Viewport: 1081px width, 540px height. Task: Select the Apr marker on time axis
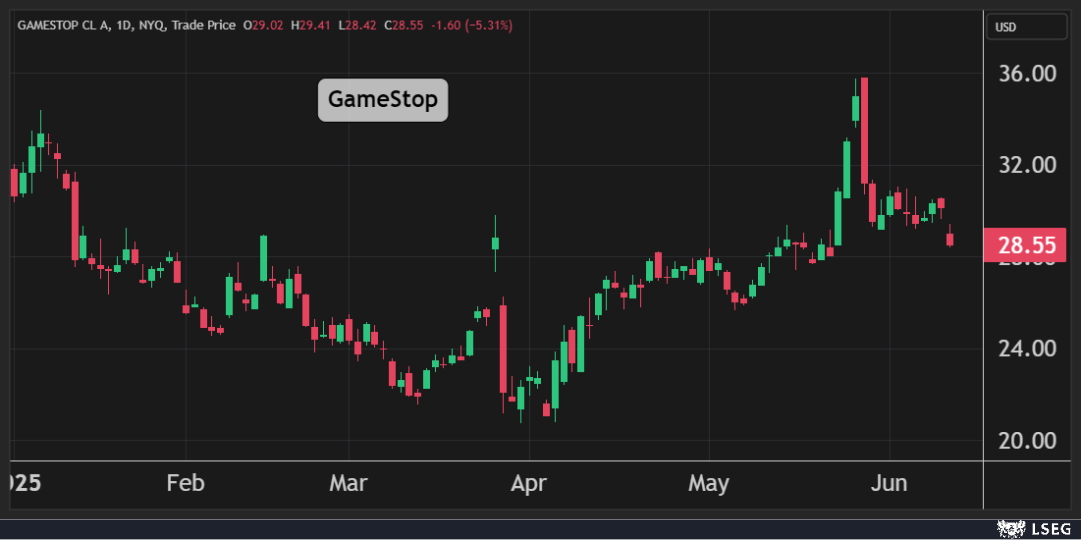528,484
